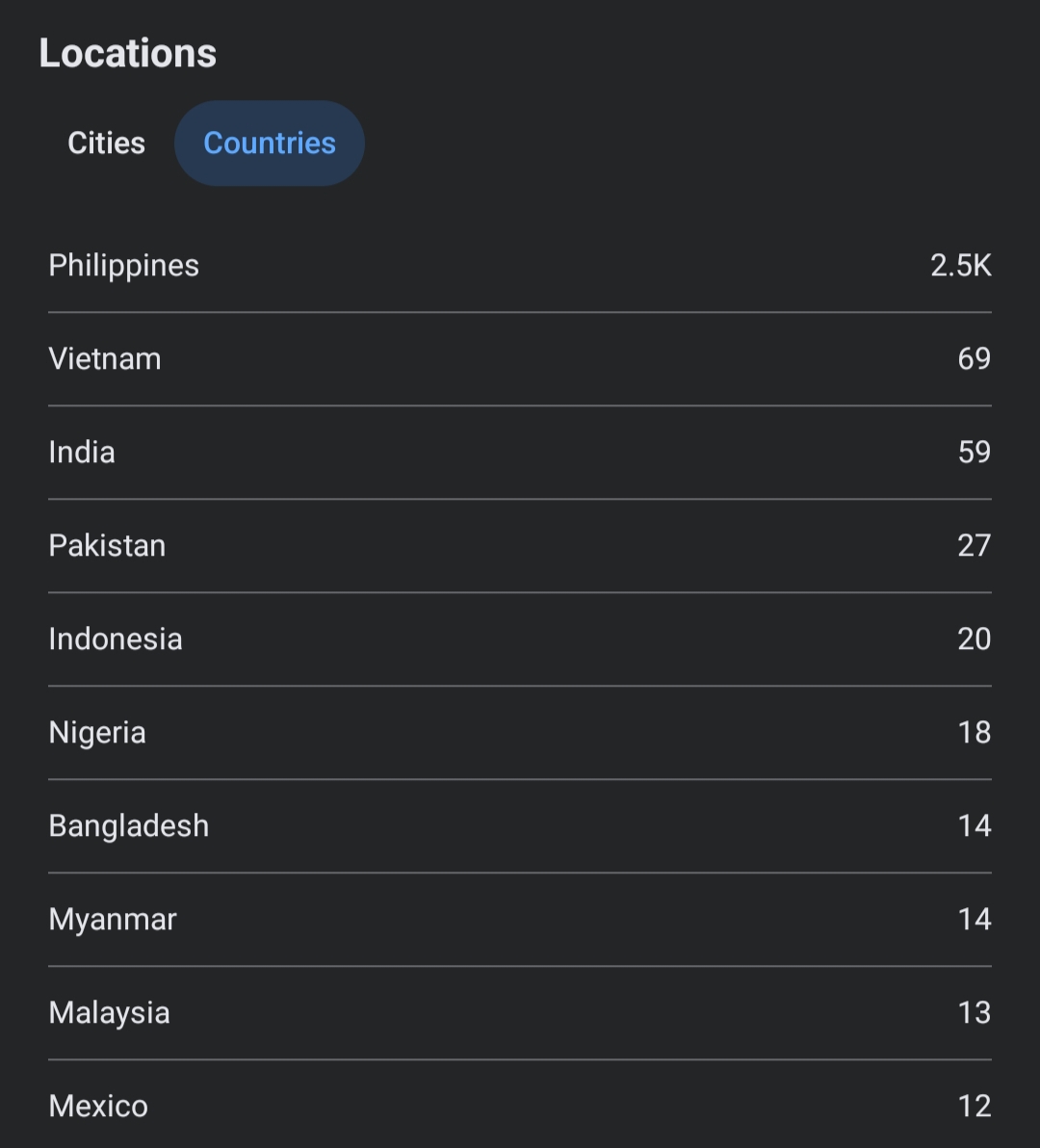Select the Vietnam country entry

point(520,359)
